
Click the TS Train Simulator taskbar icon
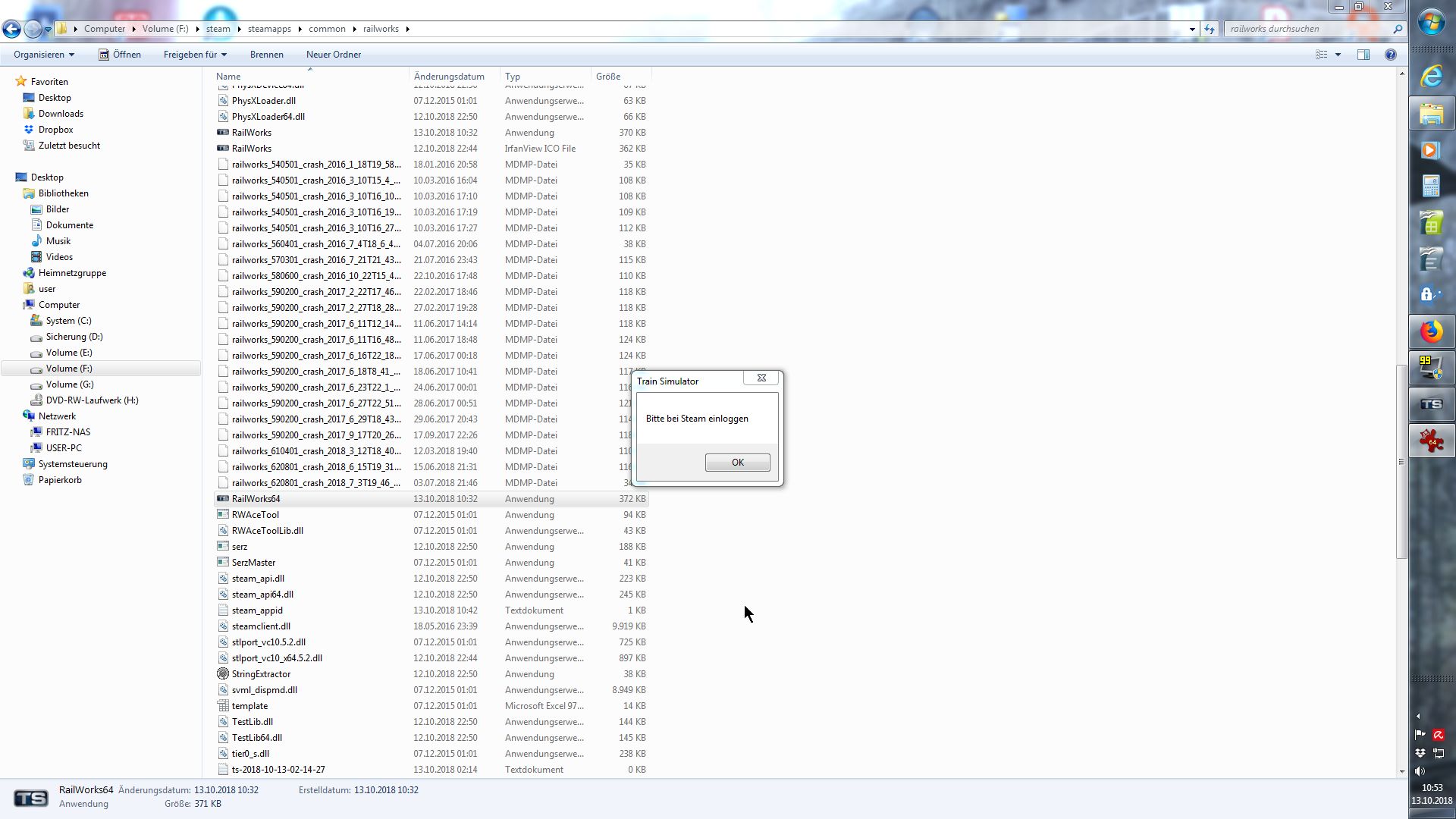click(1431, 404)
